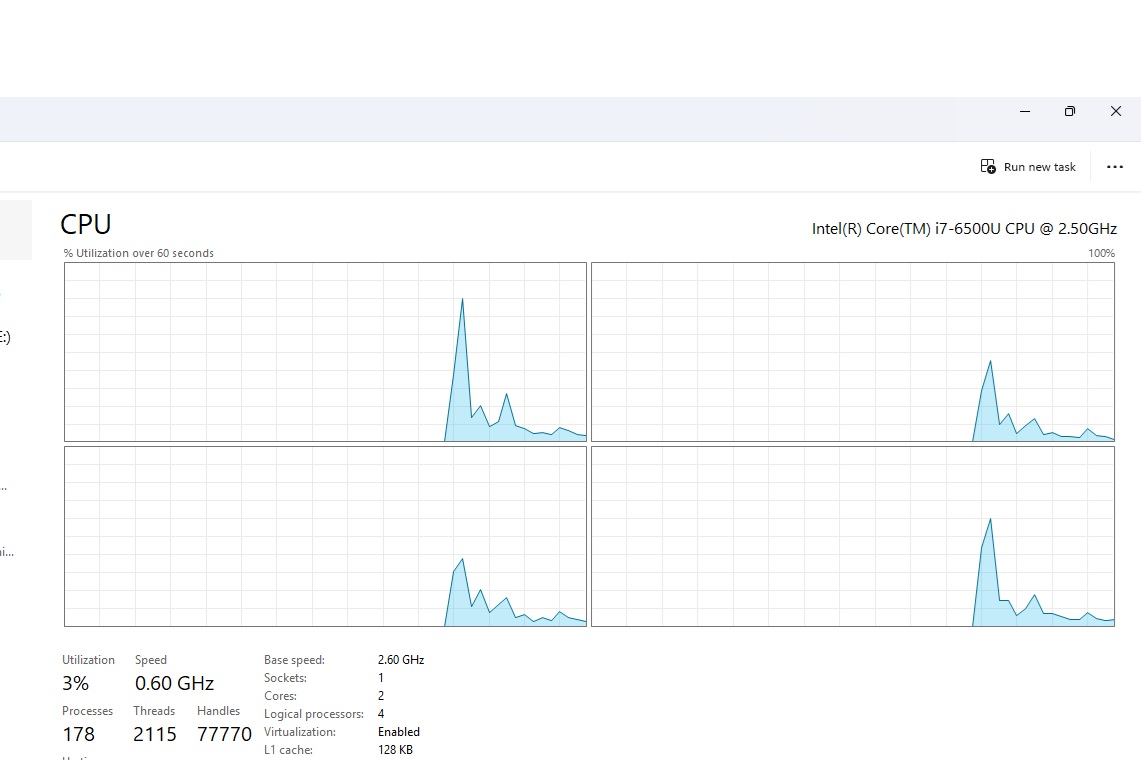1141x760 pixels.
Task: Select the 77770 handles count
Action: coord(224,734)
